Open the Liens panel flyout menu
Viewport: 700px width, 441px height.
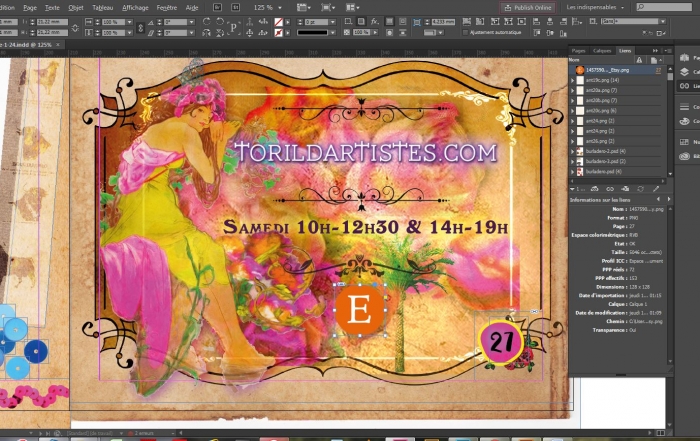point(668,50)
